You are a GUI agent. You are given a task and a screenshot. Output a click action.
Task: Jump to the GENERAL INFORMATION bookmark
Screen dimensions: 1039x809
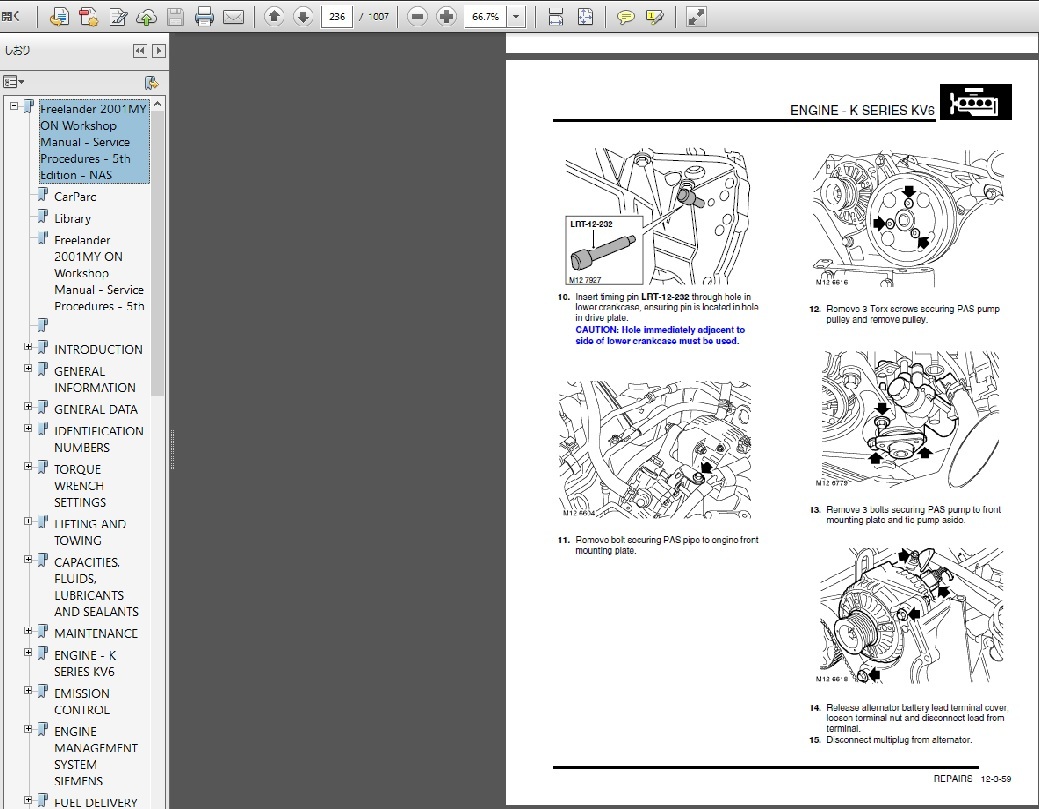click(95, 379)
